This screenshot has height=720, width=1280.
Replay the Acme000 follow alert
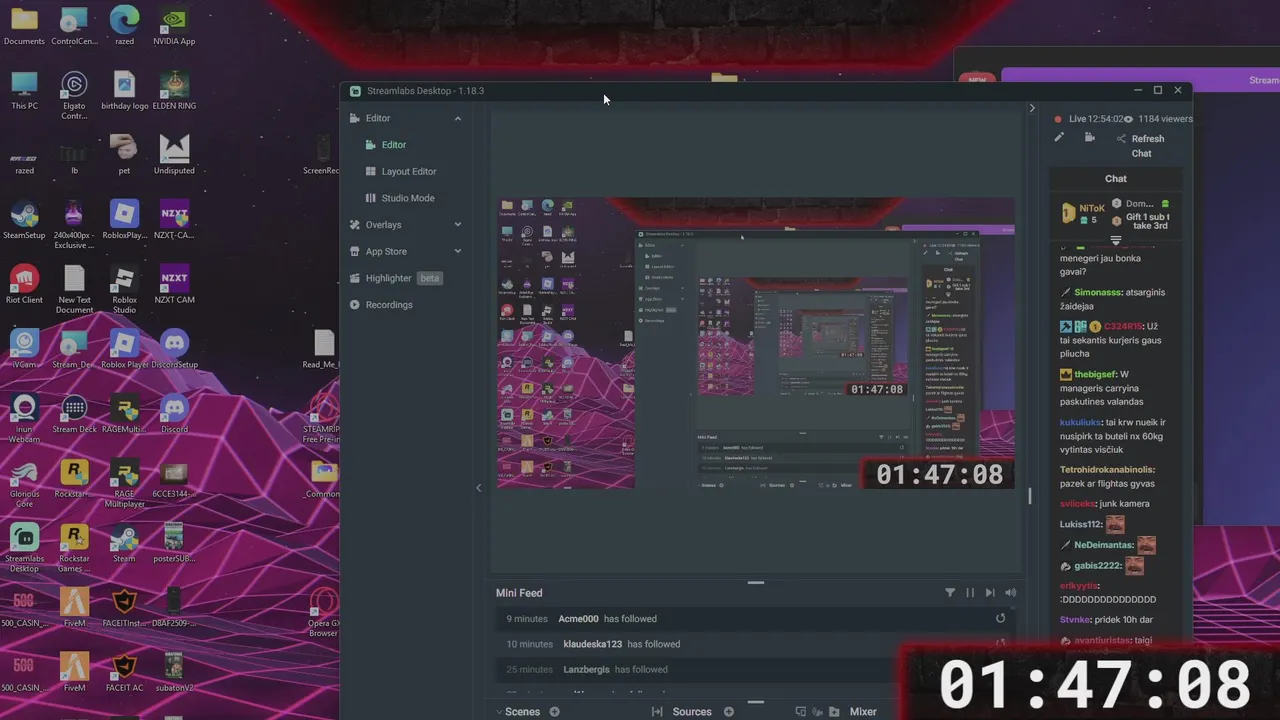[1000, 618]
